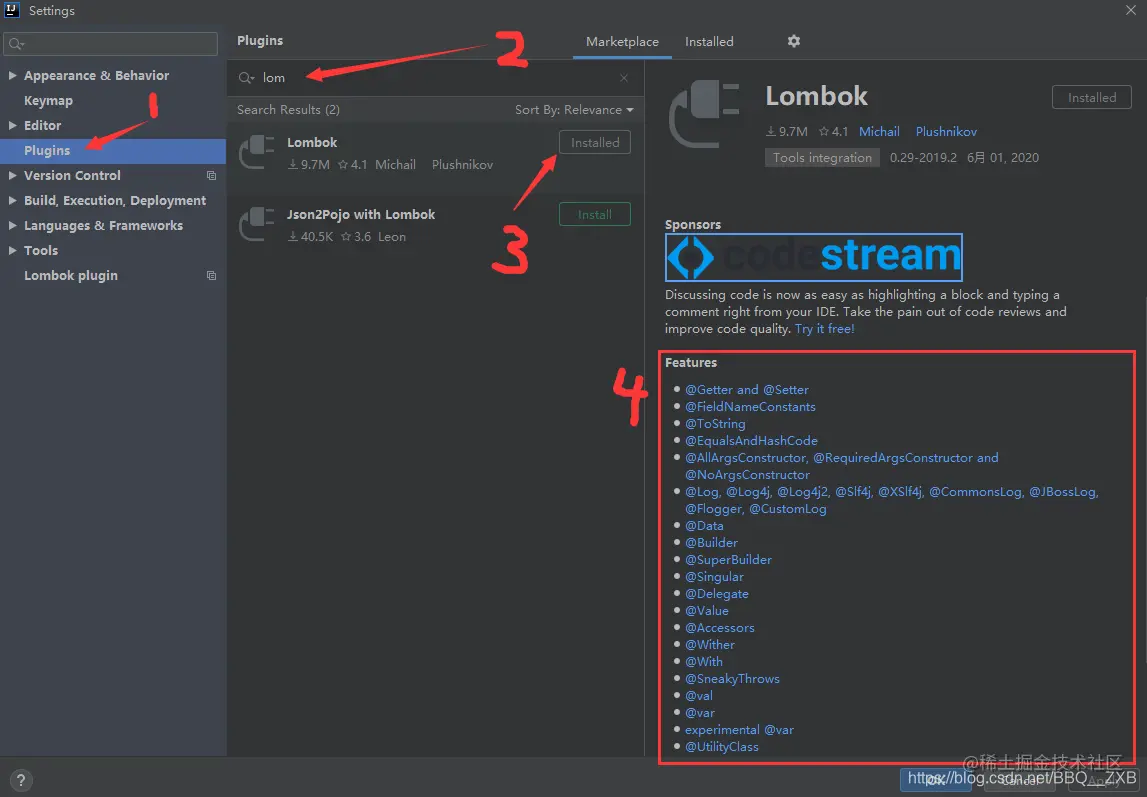Open @Accessors feature link
1147x797 pixels.
tap(719, 627)
